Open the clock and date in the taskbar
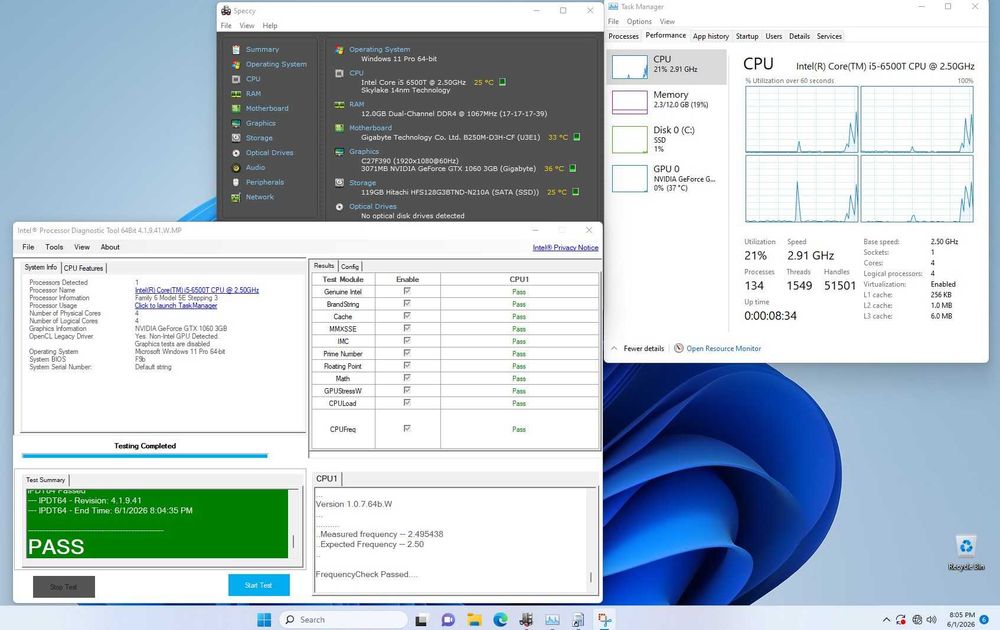The width and height of the screenshot is (1000, 630). pyautogui.click(x=960, y=620)
